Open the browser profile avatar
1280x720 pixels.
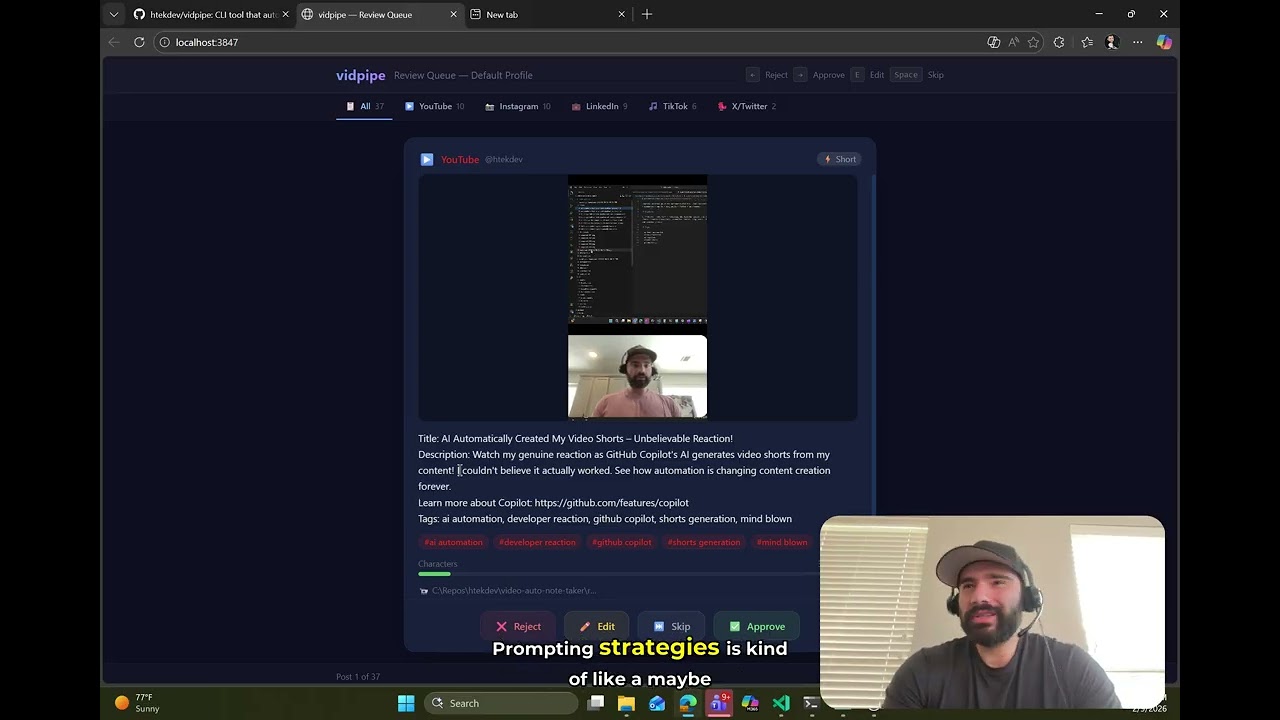(1112, 42)
